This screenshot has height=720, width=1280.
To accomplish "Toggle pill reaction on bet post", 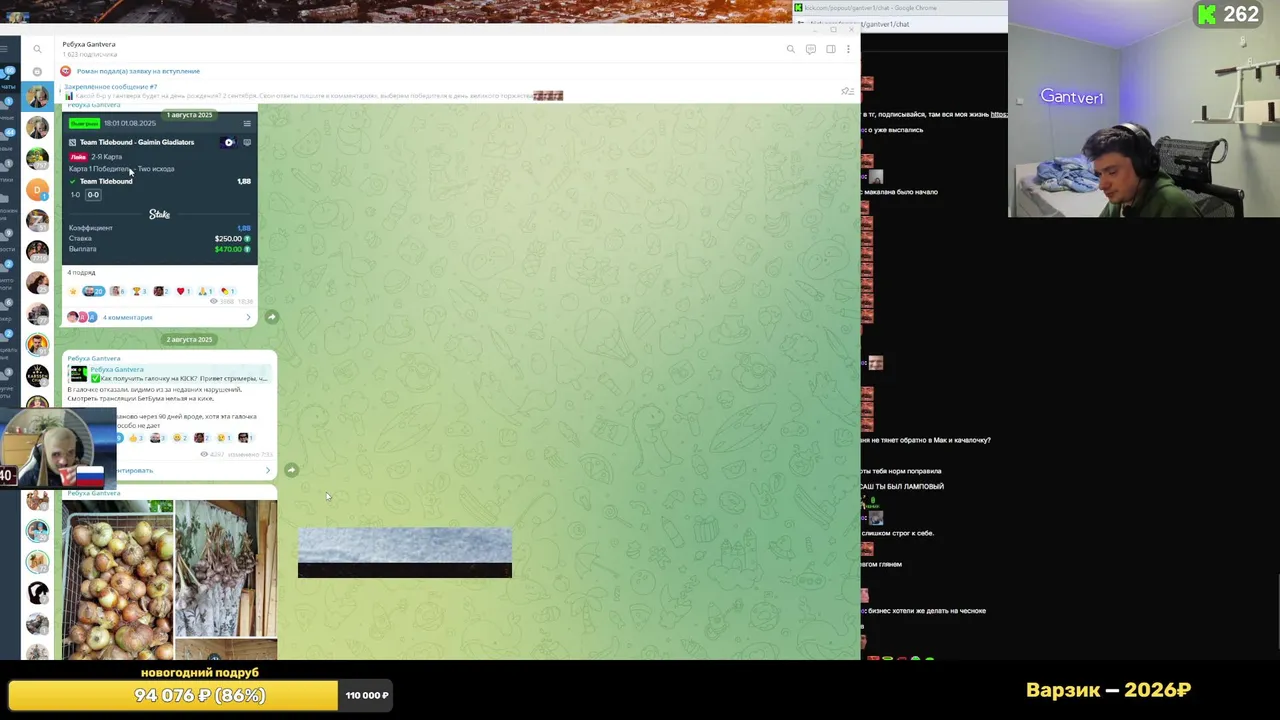I will 227,291.
